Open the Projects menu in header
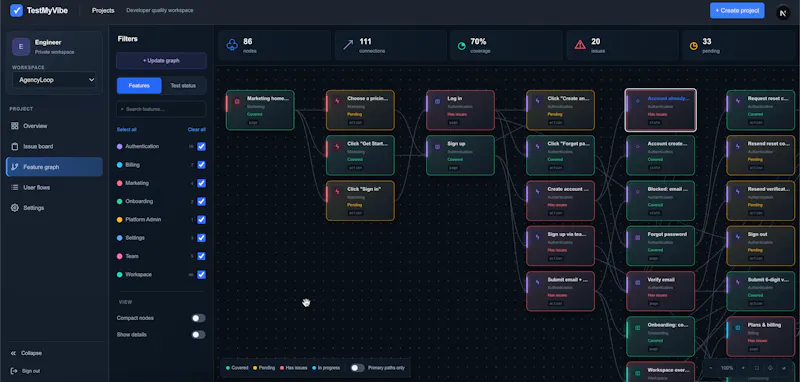 click(x=103, y=10)
